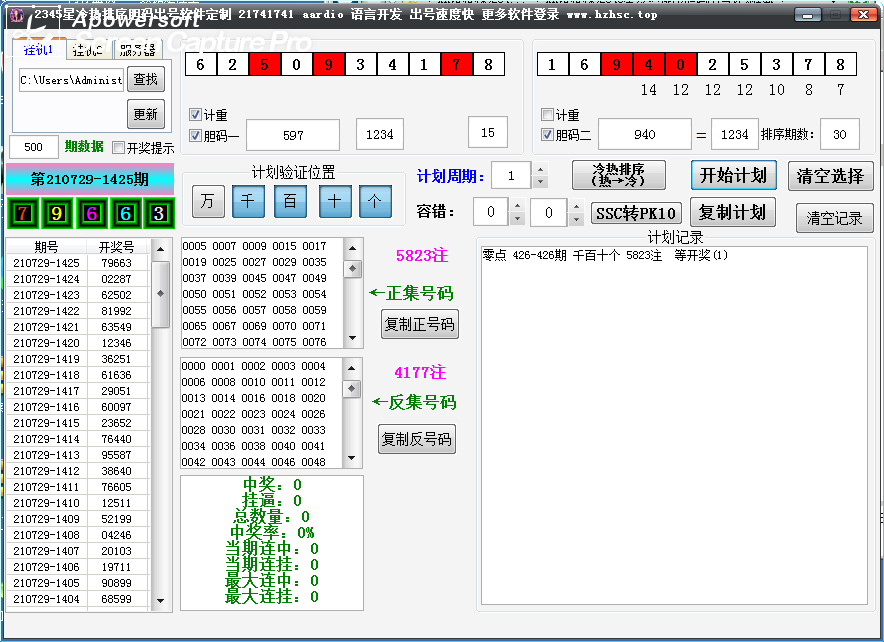Screen dimensions: 884x642
Task: Decrease 计划周期 with the down arrow
Action: click(x=540, y=182)
